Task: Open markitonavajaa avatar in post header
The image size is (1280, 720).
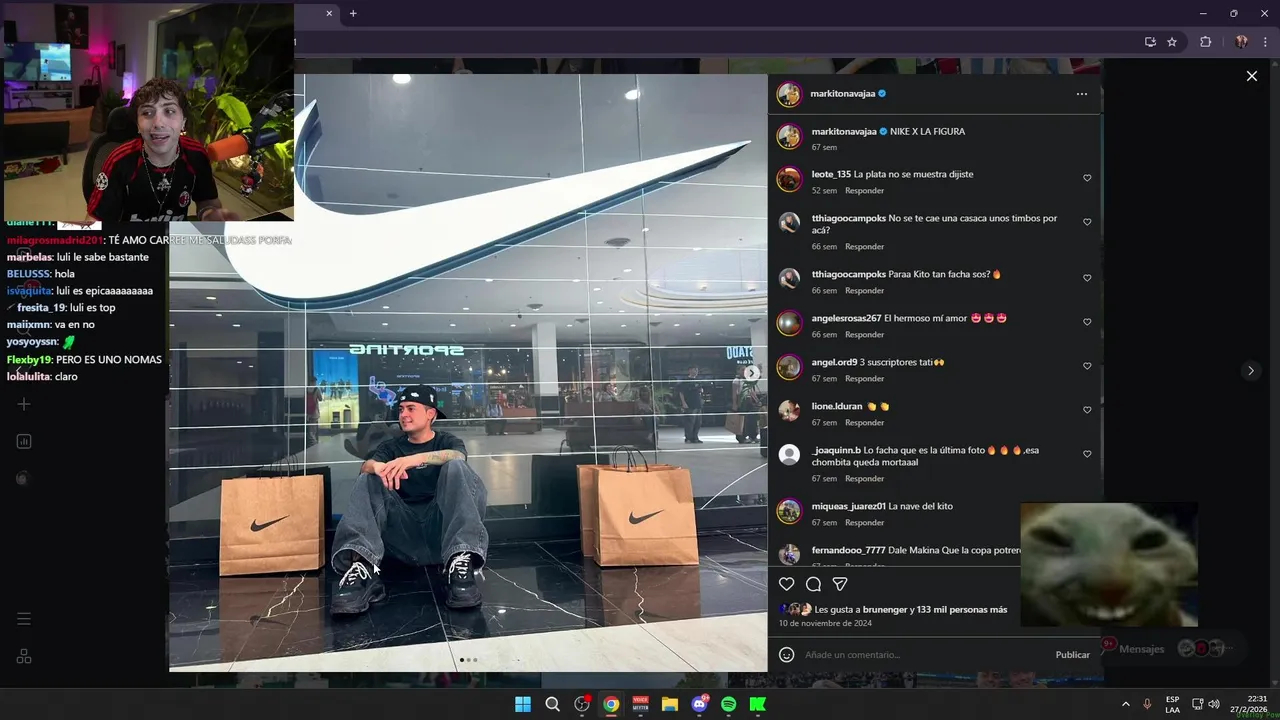Action: coord(789,94)
